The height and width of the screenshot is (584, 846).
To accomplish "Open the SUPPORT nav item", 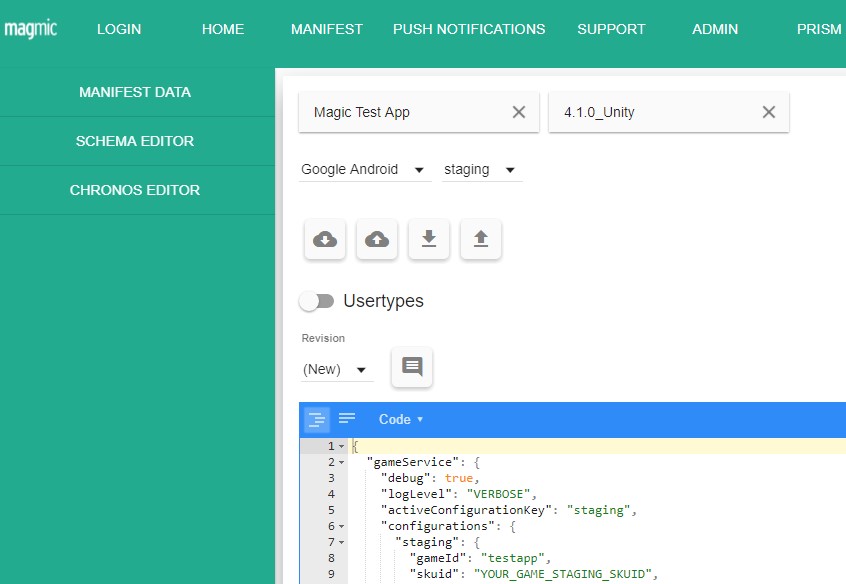I will tap(611, 29).
